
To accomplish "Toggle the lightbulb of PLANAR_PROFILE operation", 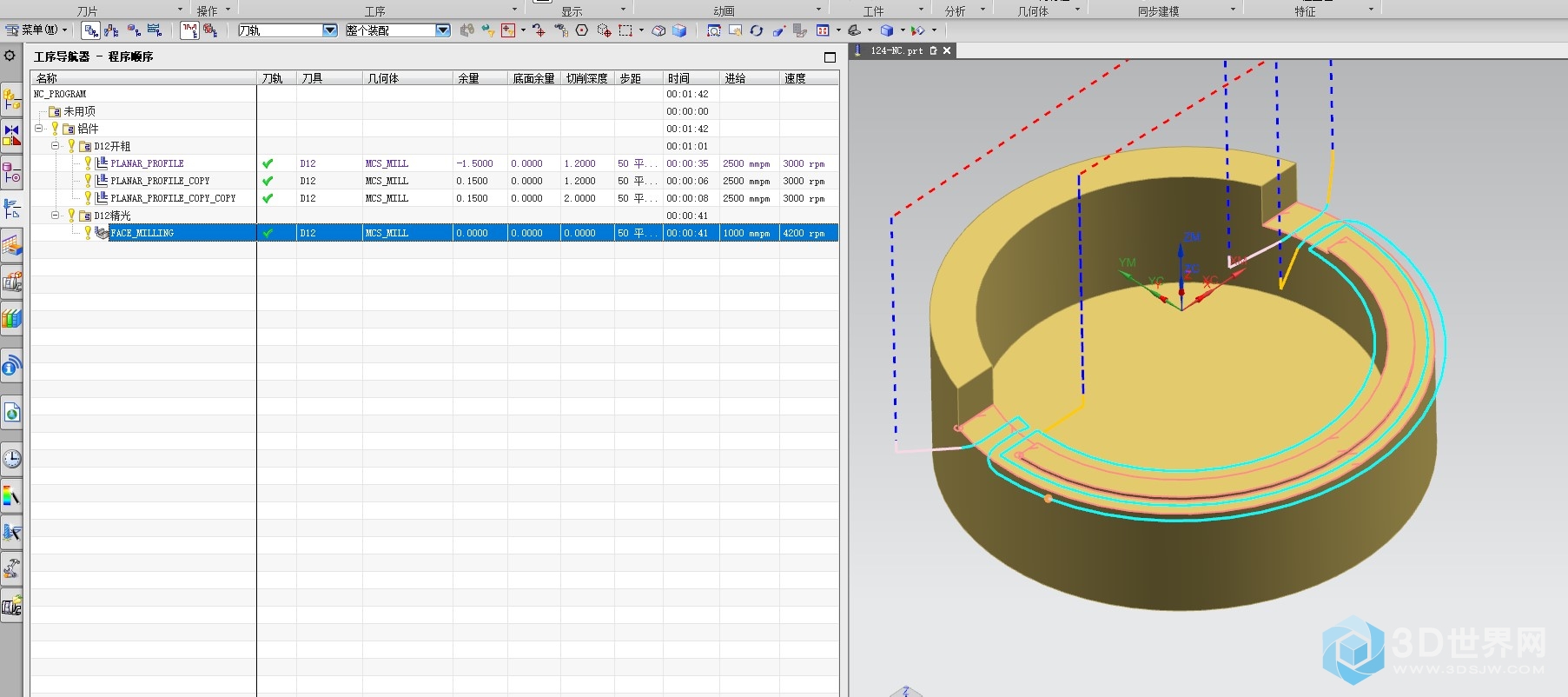I will tap(88, 163).
